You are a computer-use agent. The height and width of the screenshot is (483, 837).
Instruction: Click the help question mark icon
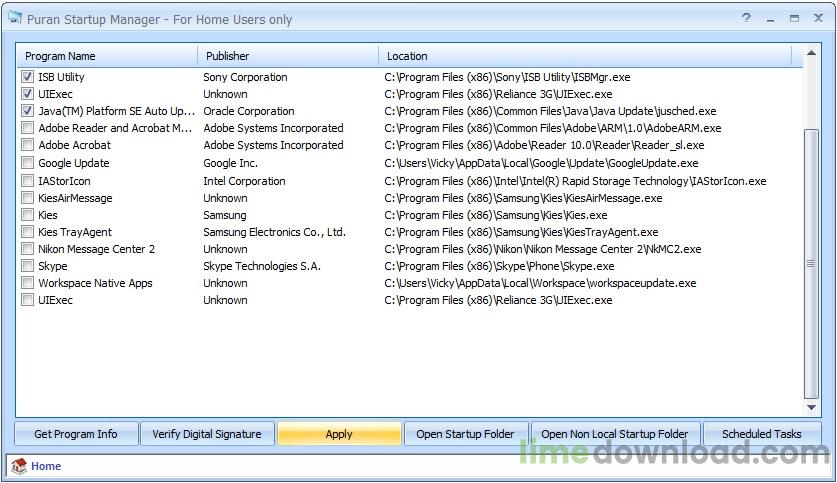click(x=746, y=18)
